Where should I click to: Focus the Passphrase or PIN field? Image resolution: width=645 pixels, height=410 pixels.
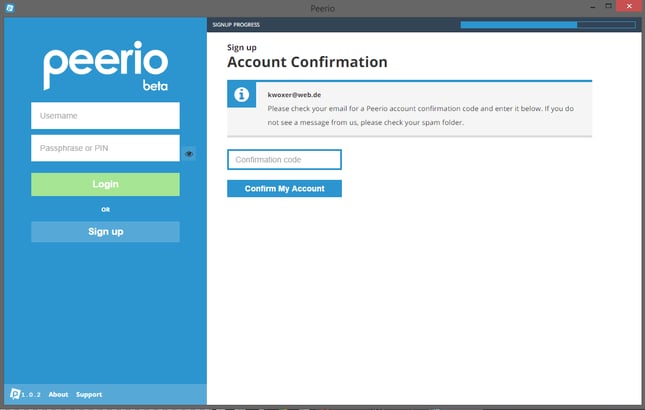pos(105,148)
